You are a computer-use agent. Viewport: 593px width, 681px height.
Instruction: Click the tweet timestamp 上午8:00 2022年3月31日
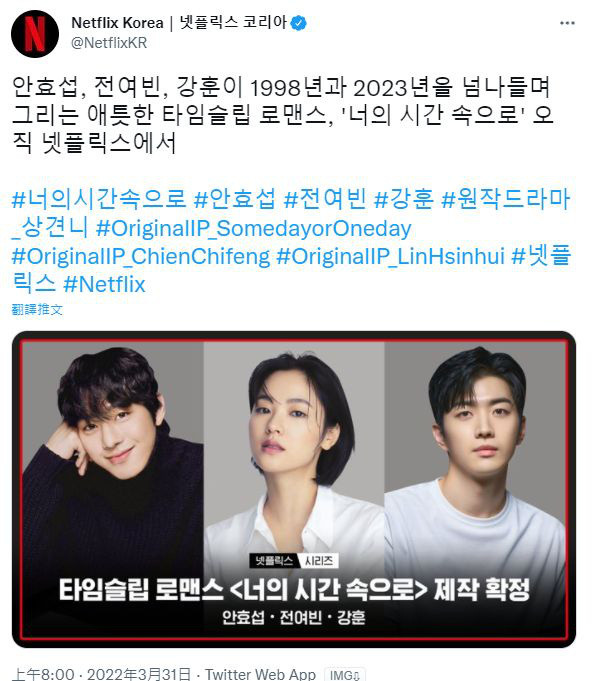tap(102, 674)
